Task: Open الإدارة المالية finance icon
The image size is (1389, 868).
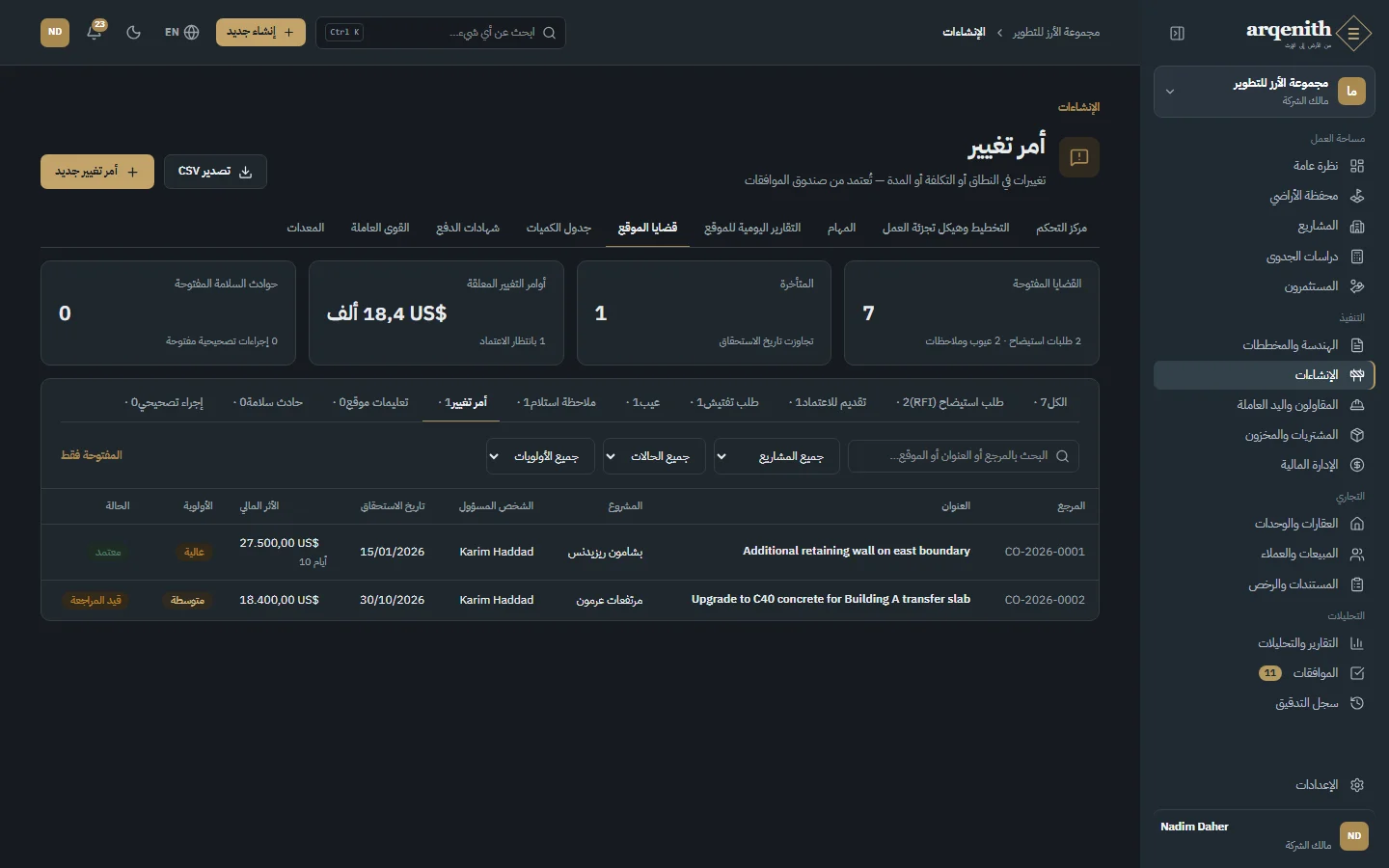Action: click(1357, 465)
